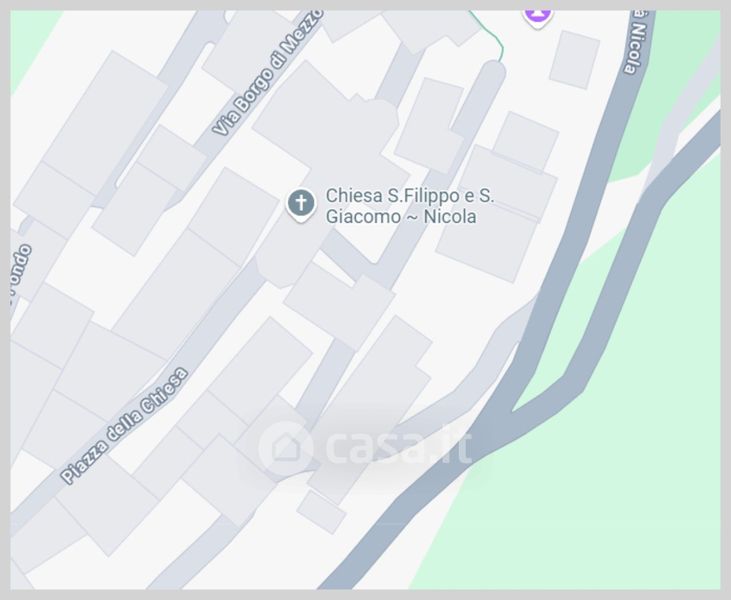Click the casa.it house logo icon
This screenshot has width=731, height=600.
point(285,448)
